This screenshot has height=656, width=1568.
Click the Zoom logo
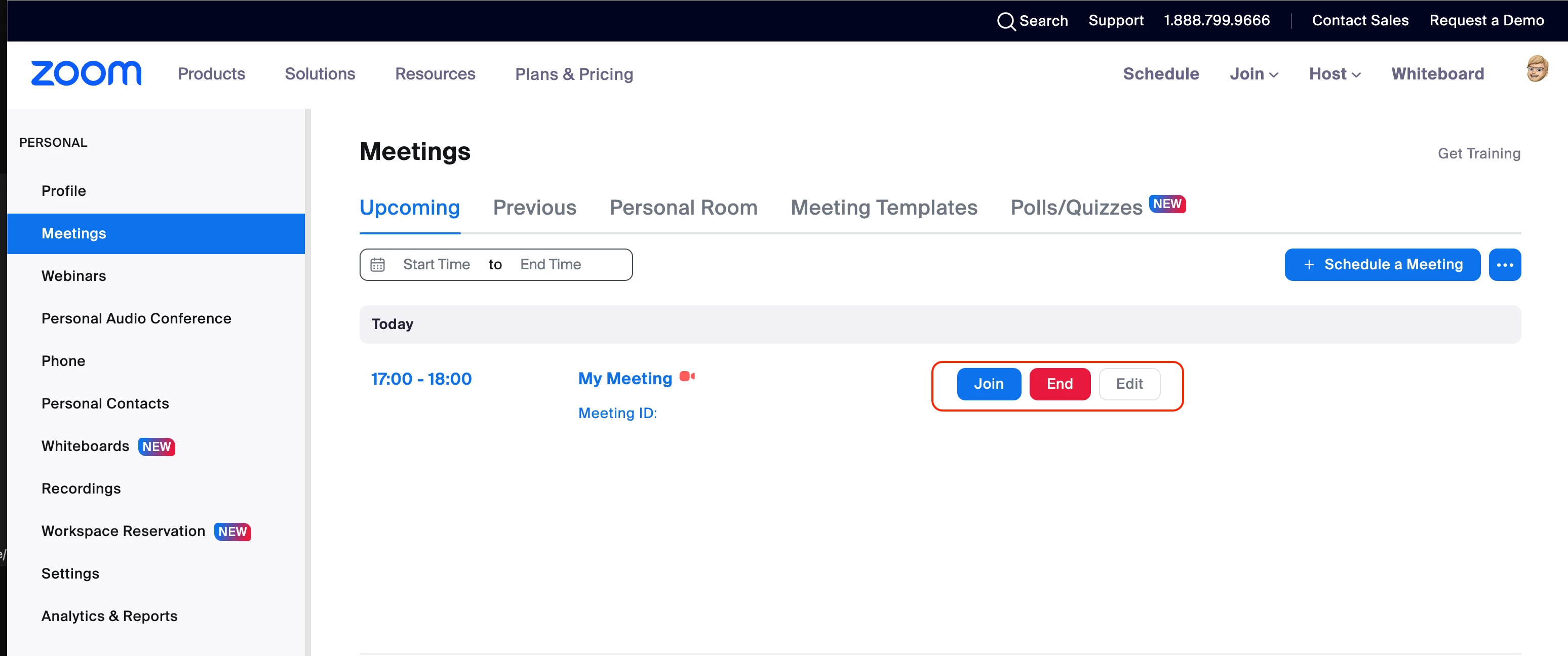[86, 73]
